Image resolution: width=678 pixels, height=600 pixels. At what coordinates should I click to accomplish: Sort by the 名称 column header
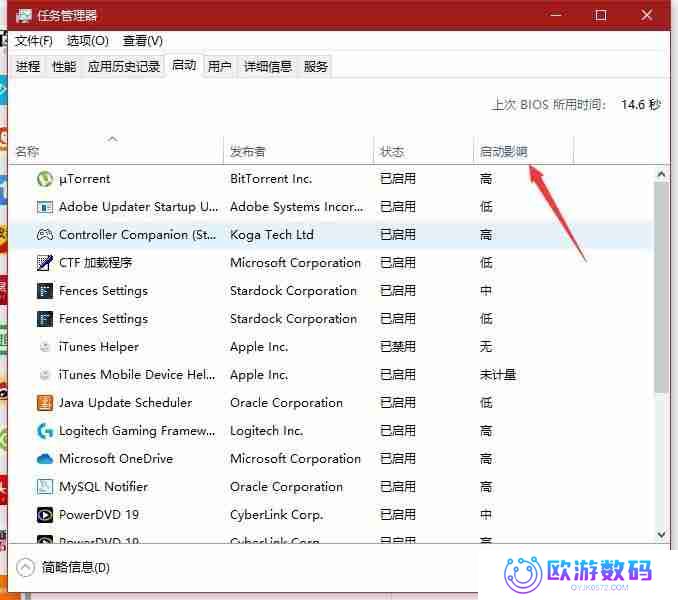(115, 150)
